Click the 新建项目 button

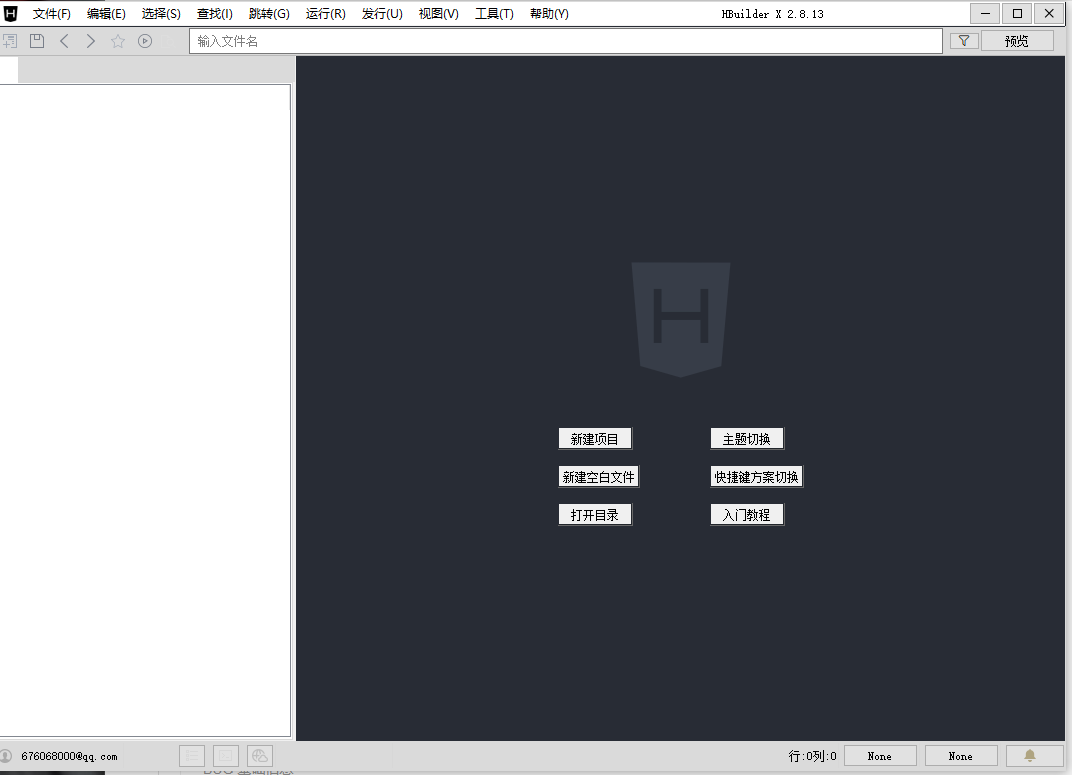click(x=595, y=439)
